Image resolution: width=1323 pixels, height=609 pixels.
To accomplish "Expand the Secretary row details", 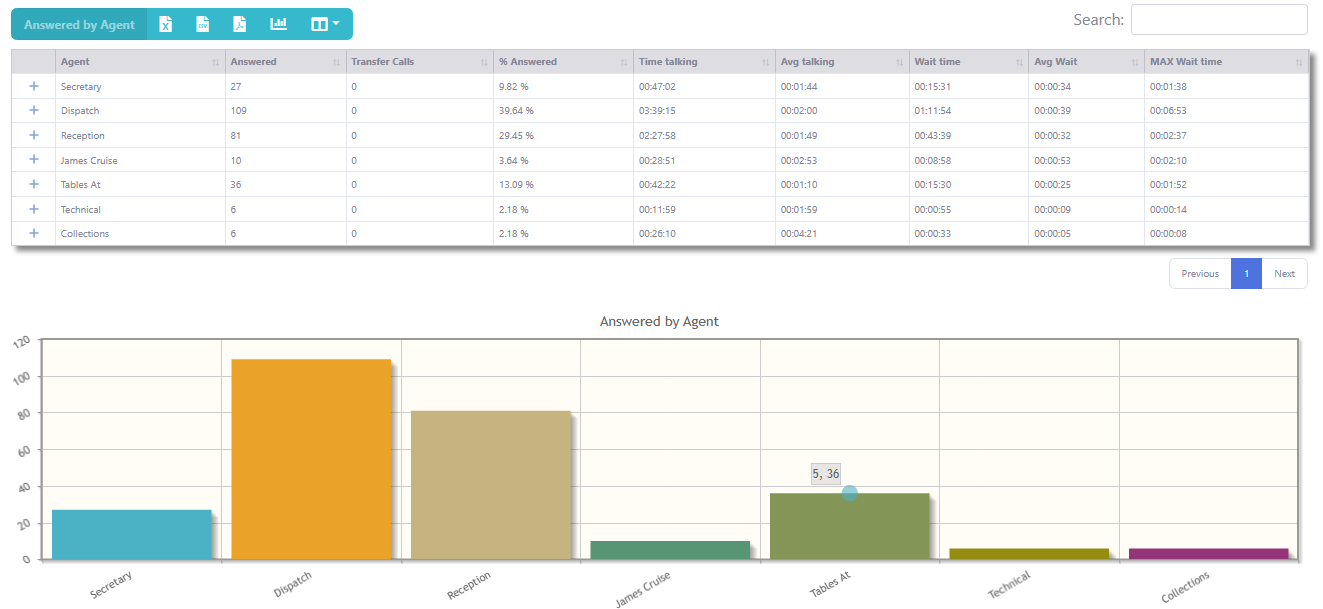I will 34,86.
